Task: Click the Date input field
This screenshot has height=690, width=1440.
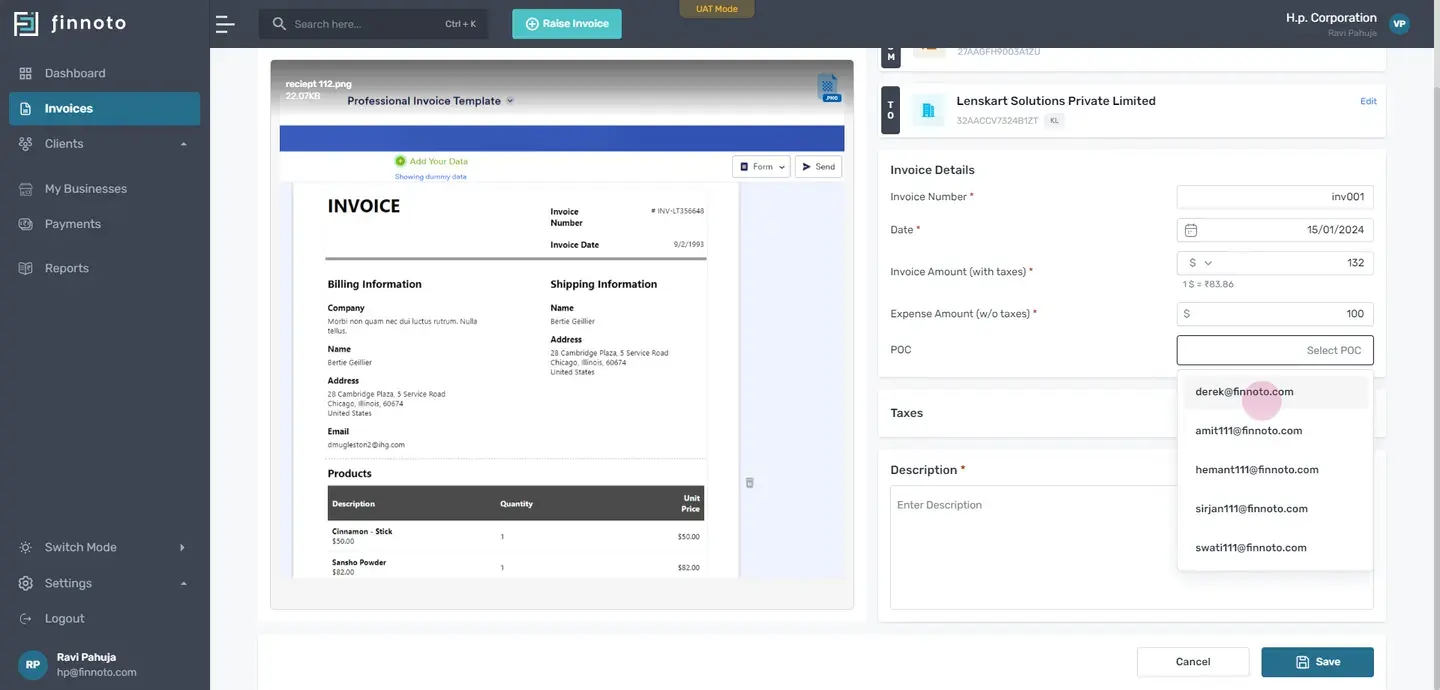Action: click(1275, 230)
